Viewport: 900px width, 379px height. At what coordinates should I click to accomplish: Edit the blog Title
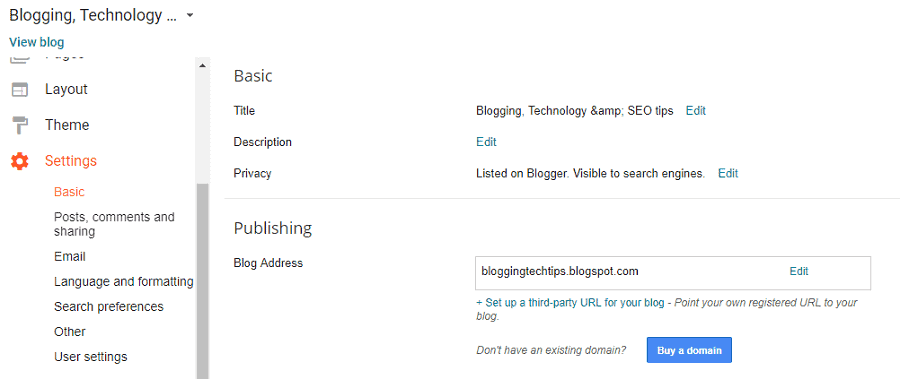696,111
